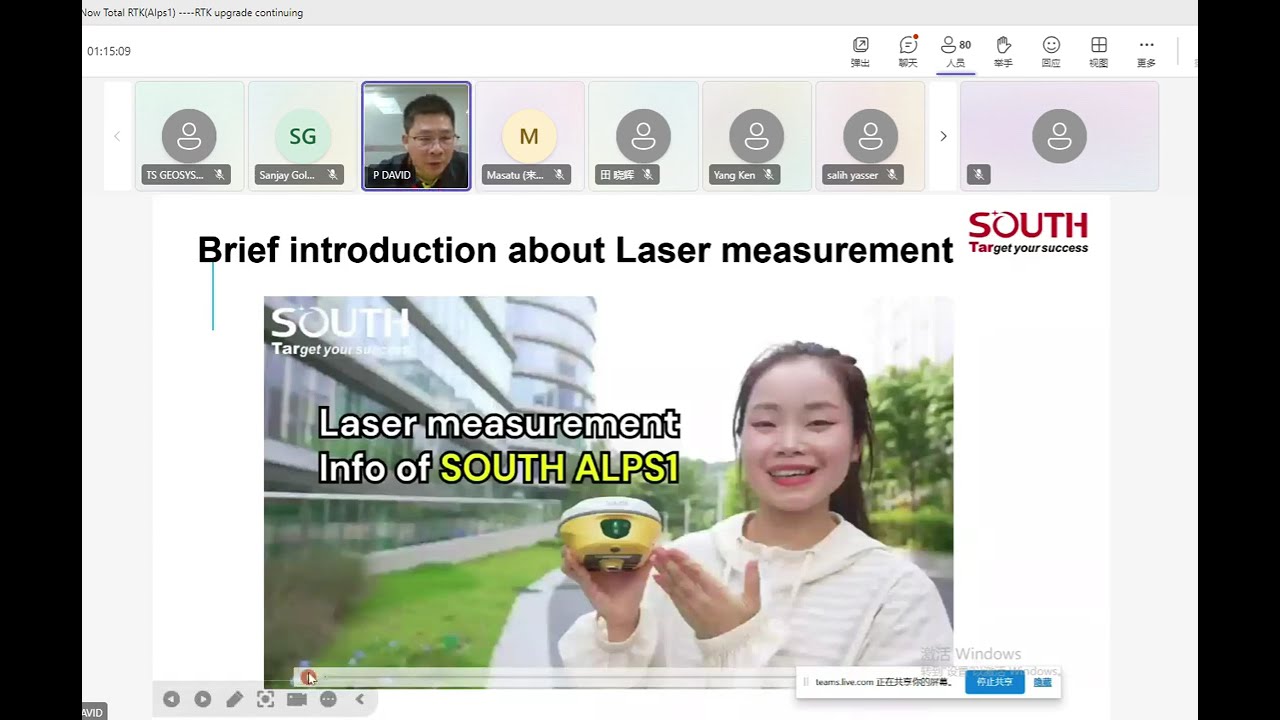Open the reactions (回应) menu
Screen dimensions: 1280x720
1051,51
